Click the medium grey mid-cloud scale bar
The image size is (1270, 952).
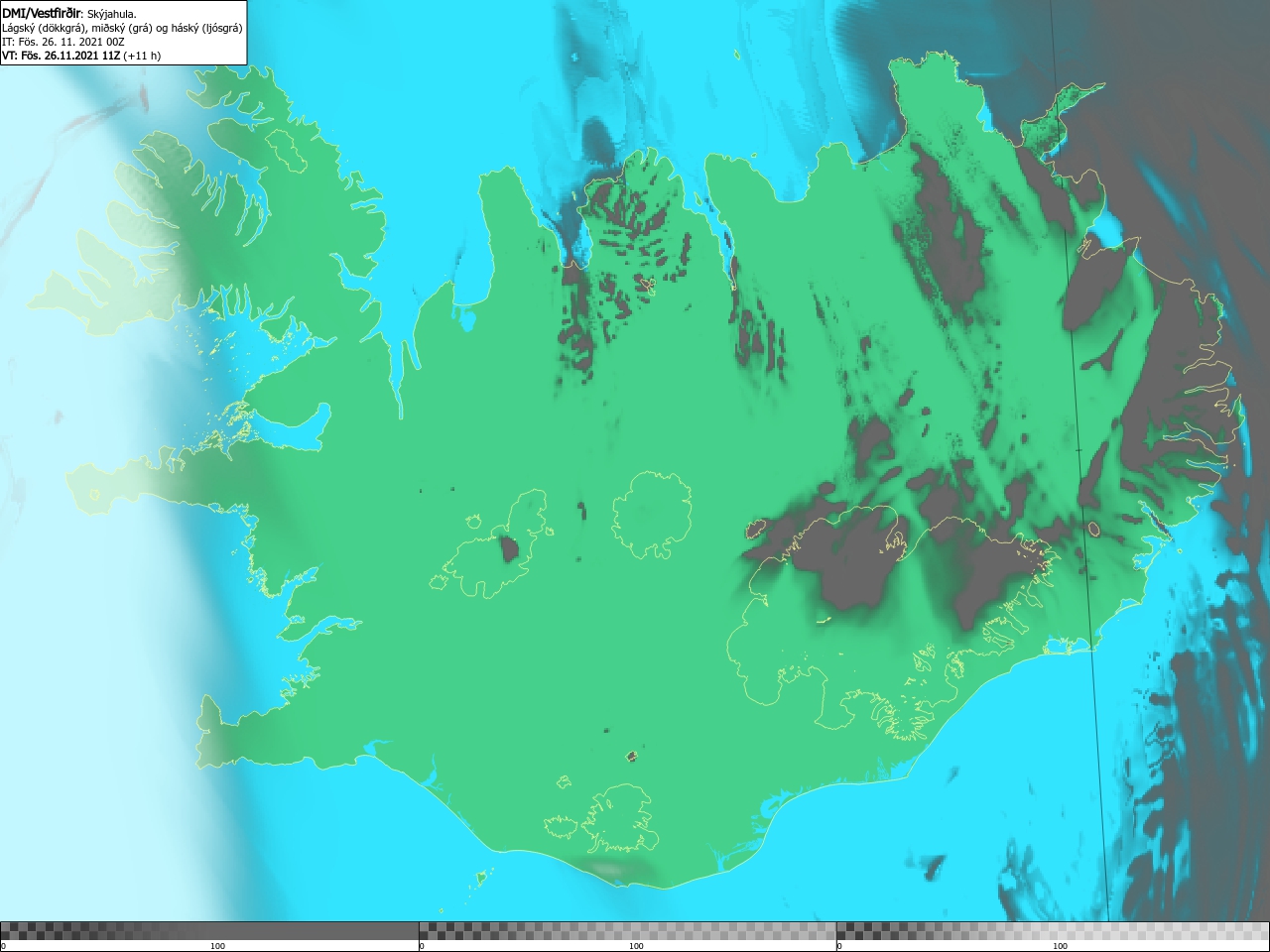[627, 931]
